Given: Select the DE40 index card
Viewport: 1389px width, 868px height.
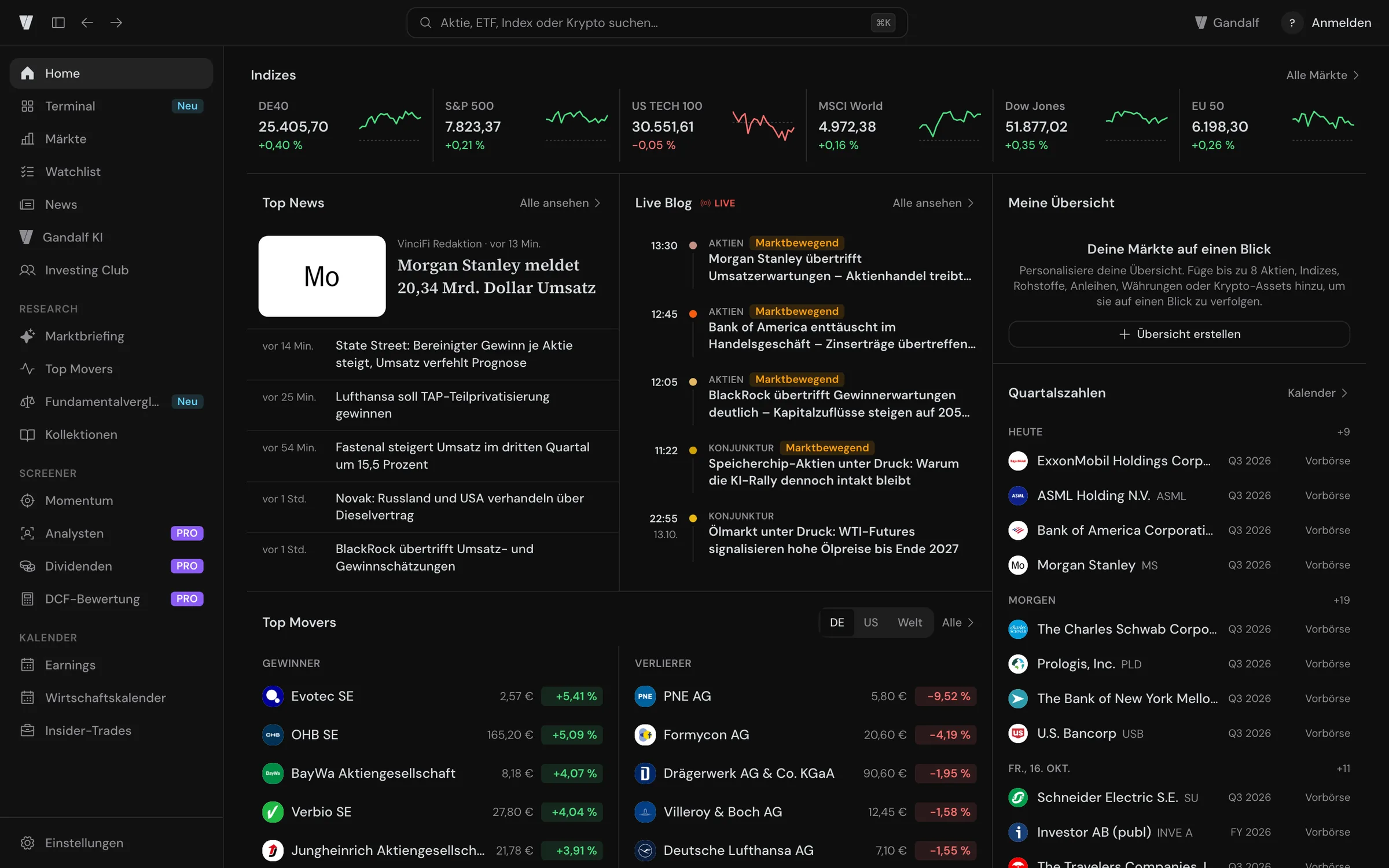Looking at the screenshot, I should [x=339, y=125].
